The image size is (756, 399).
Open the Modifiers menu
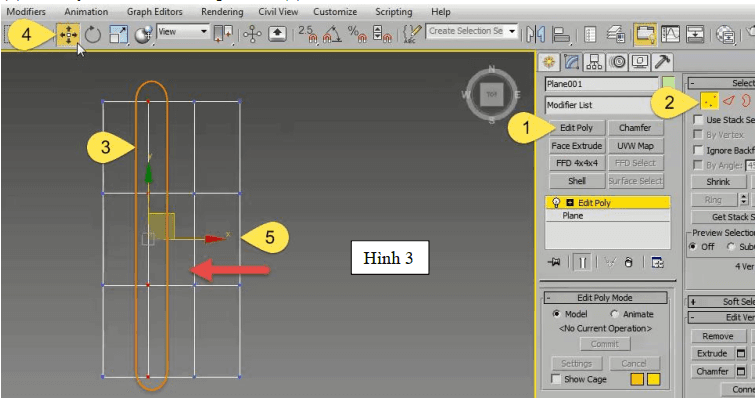click(x=27, y=12)
